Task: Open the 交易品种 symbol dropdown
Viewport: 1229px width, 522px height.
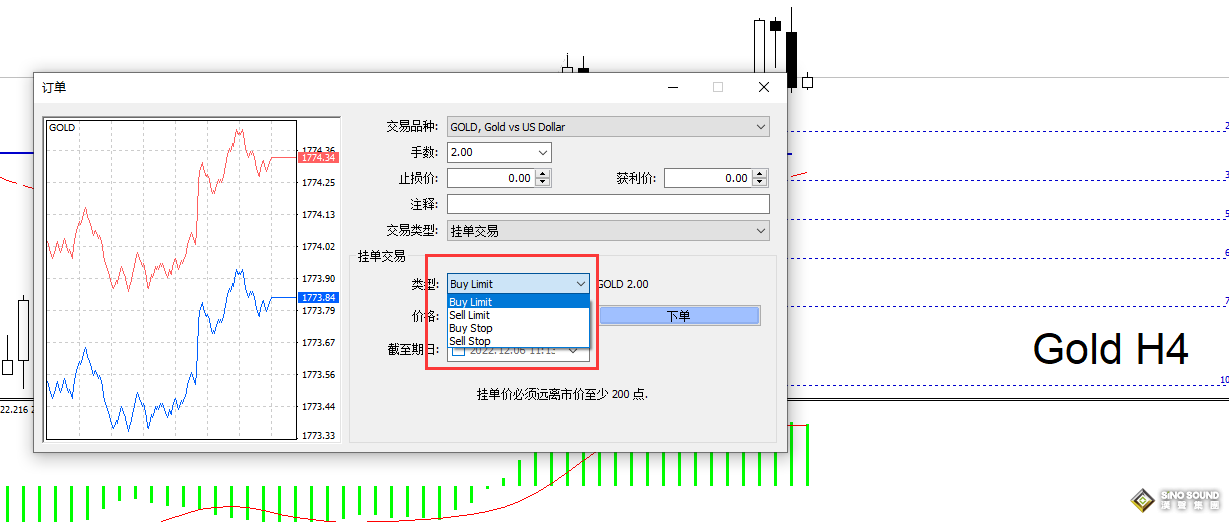Action: point(608,127)
